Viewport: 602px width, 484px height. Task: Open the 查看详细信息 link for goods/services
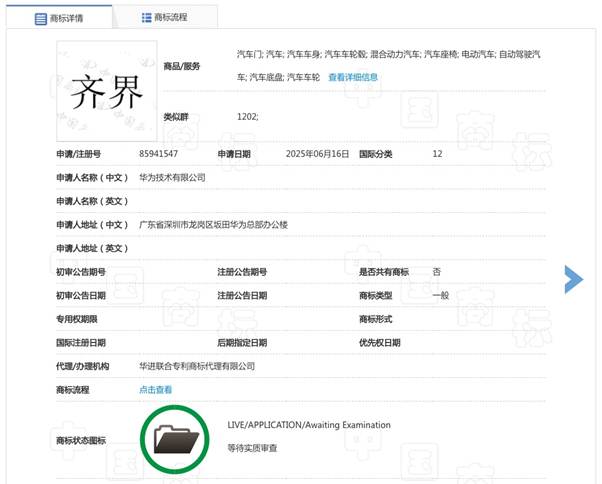click(352, 77)
